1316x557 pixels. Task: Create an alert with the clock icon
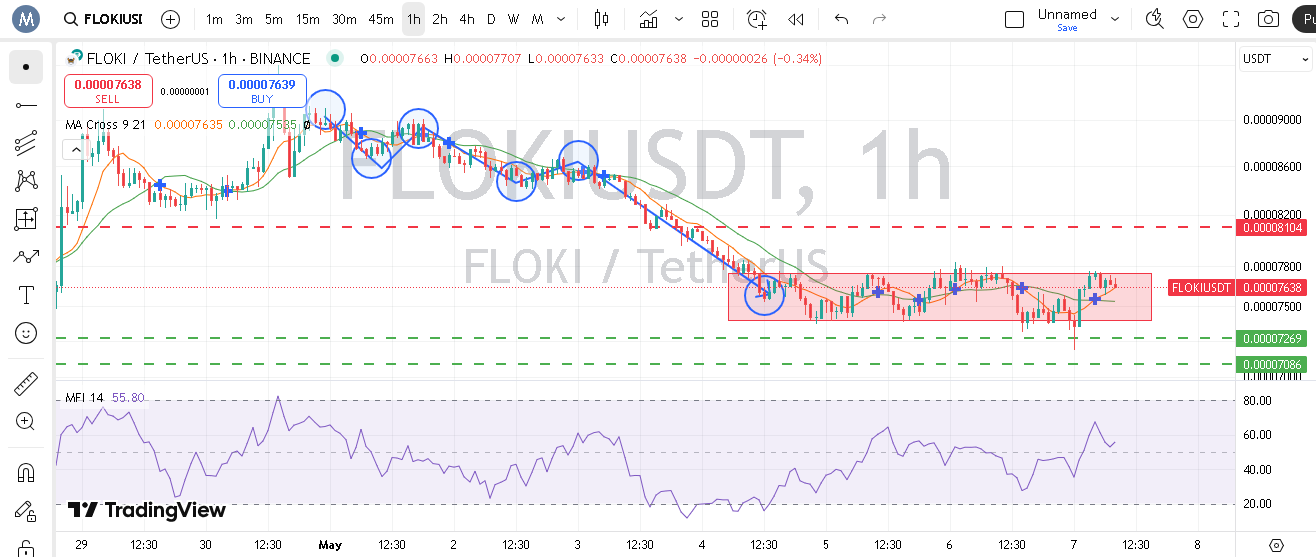point(757,19)
